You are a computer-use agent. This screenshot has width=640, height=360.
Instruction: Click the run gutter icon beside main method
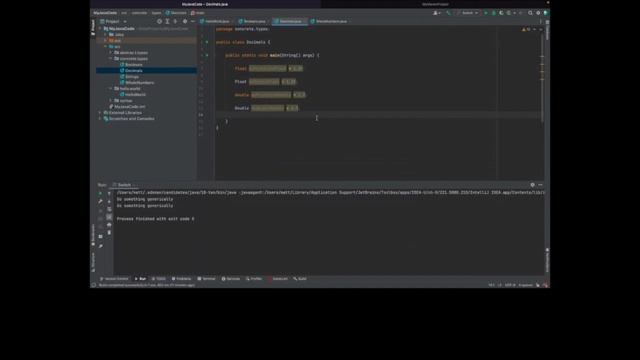pyautogui.click(x=207, y=55)
